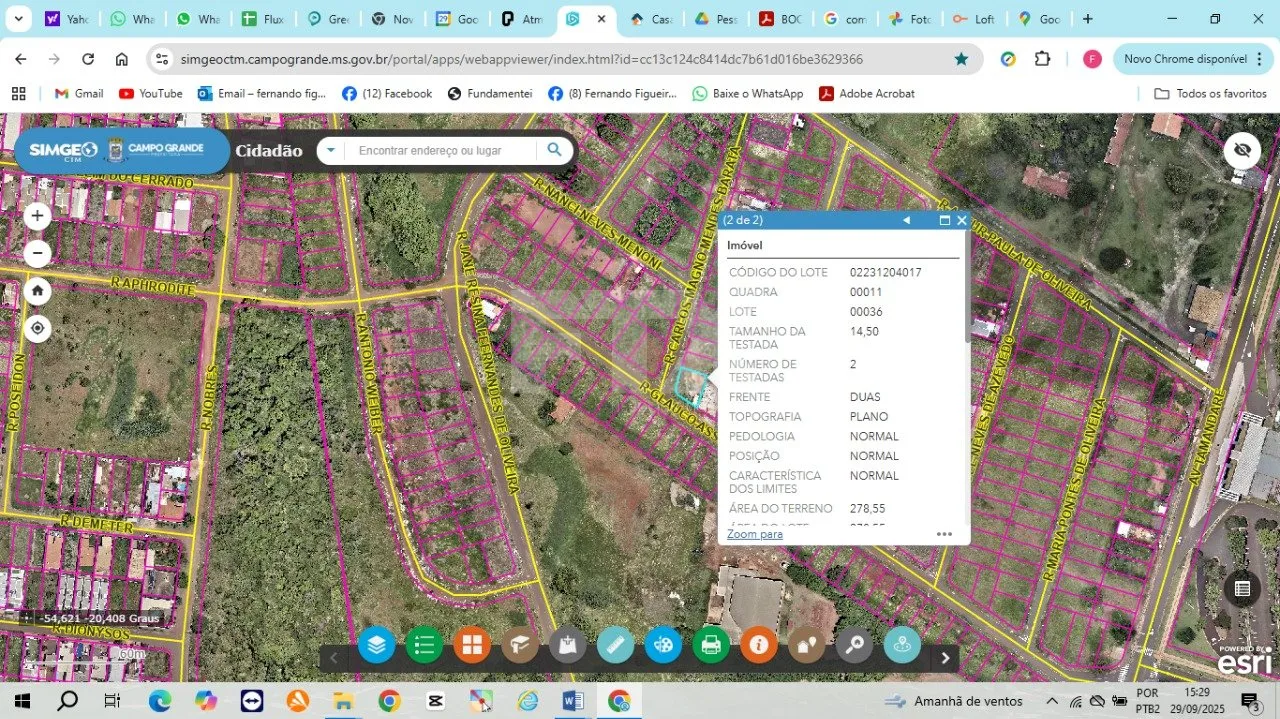
Task: Toggle the bookmark star for this page
Action: 961,59
